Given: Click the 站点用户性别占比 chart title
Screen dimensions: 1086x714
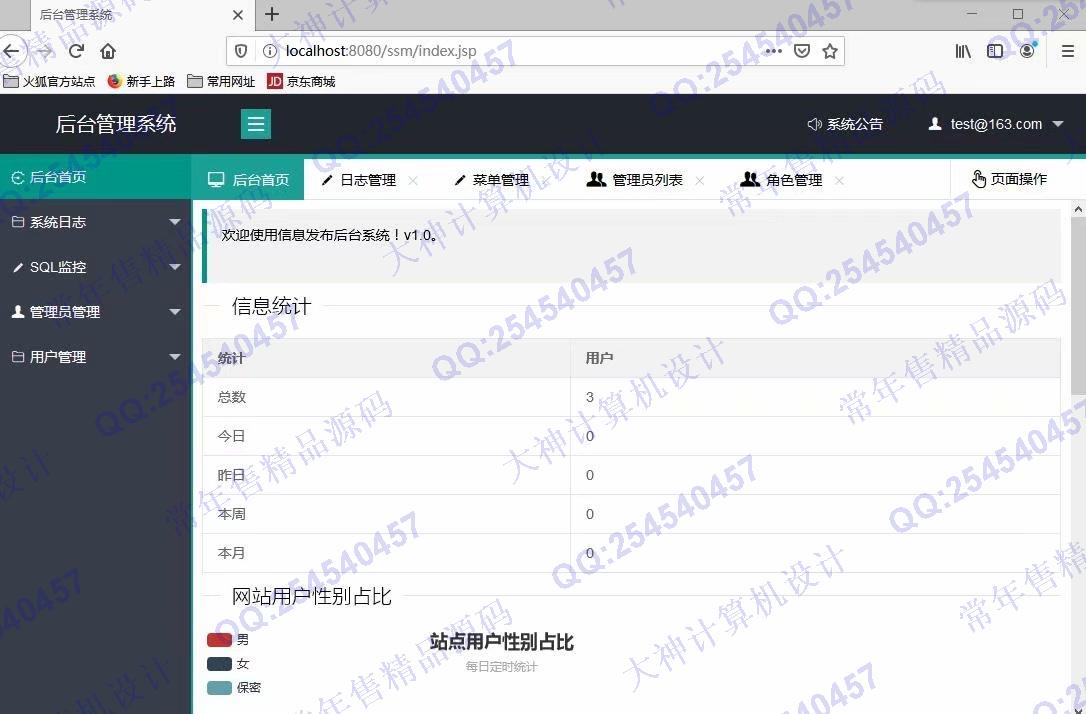Looking at the screenshot, I should (501, 642).
